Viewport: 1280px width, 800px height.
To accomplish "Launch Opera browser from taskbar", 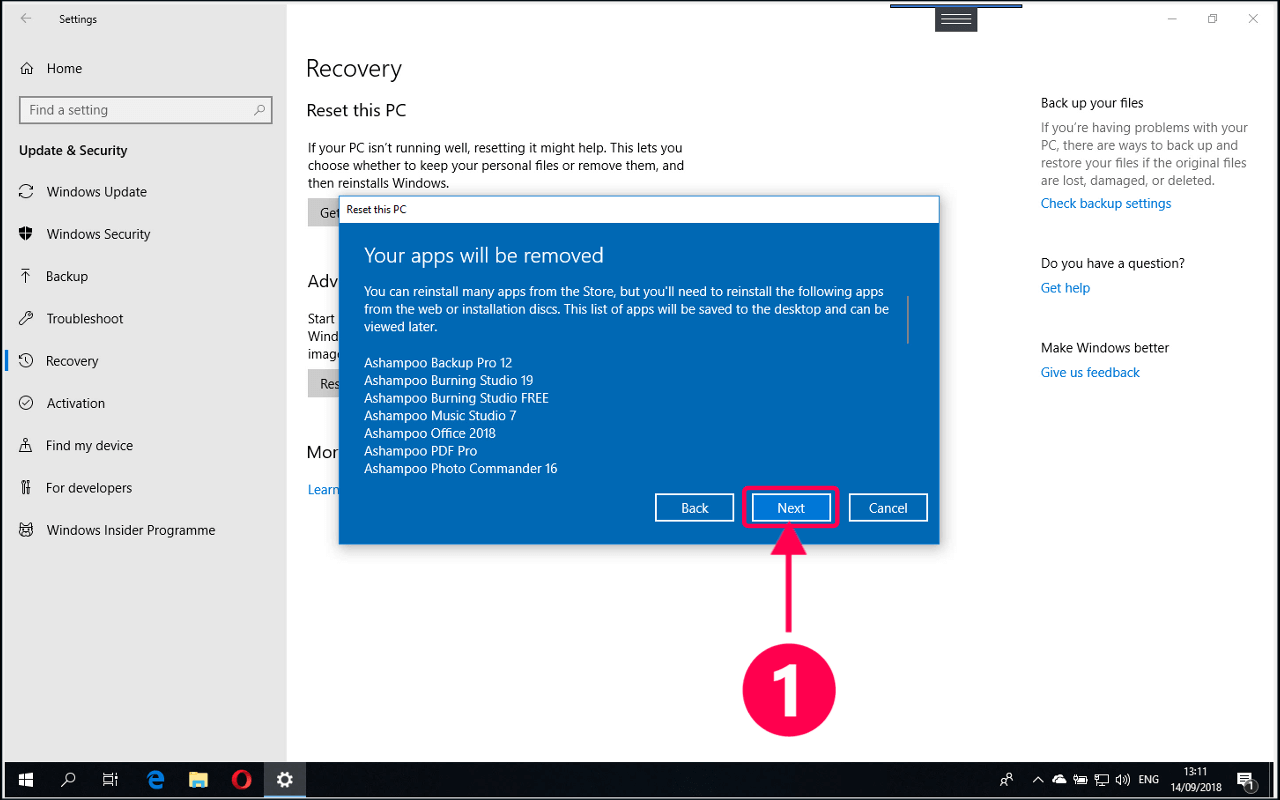I will click(x=241, y=780).
